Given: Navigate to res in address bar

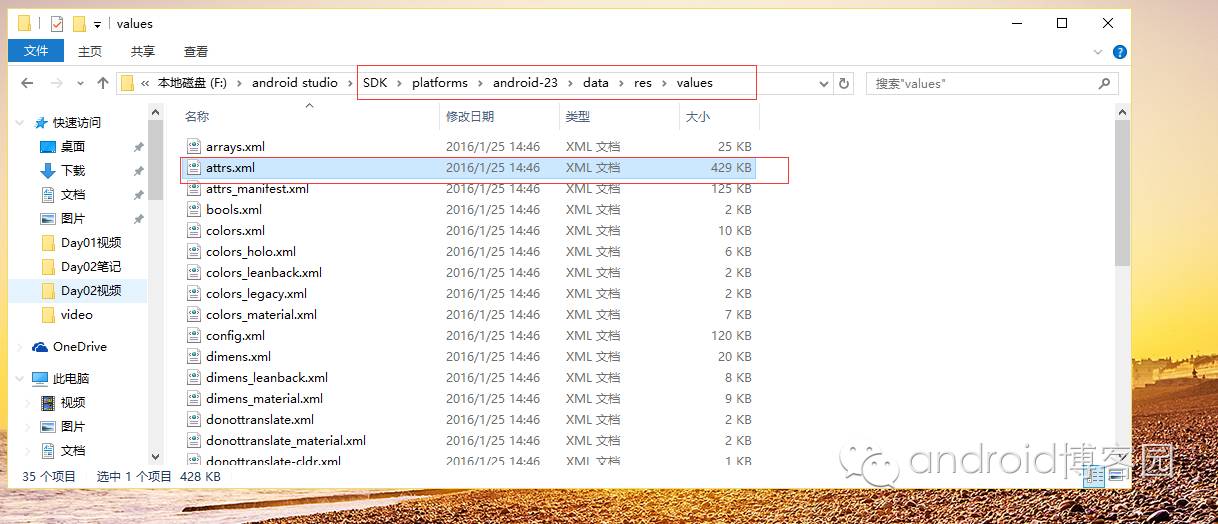Looking at the screenshot, I should (x=643, y=83).
